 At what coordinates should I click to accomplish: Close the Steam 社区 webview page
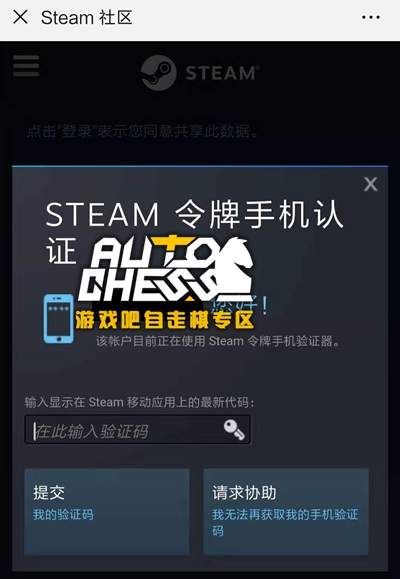tap(20, 17)
